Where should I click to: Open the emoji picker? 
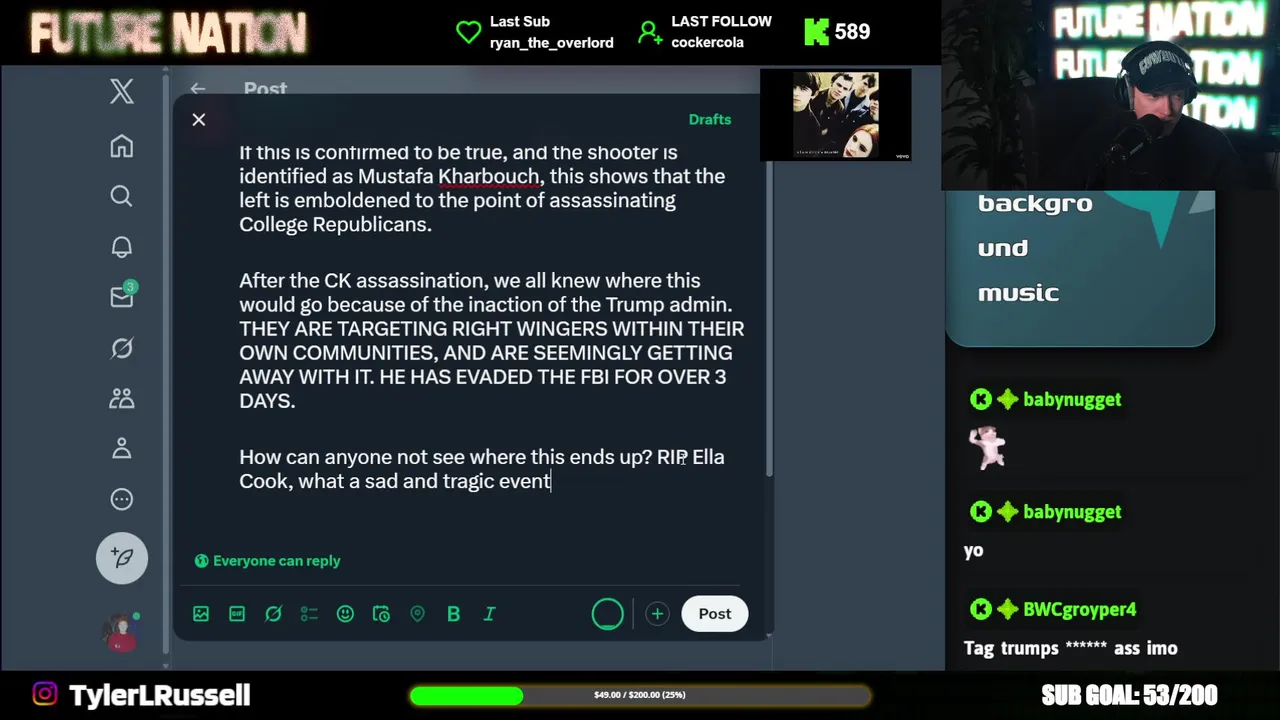coord(345,614)
